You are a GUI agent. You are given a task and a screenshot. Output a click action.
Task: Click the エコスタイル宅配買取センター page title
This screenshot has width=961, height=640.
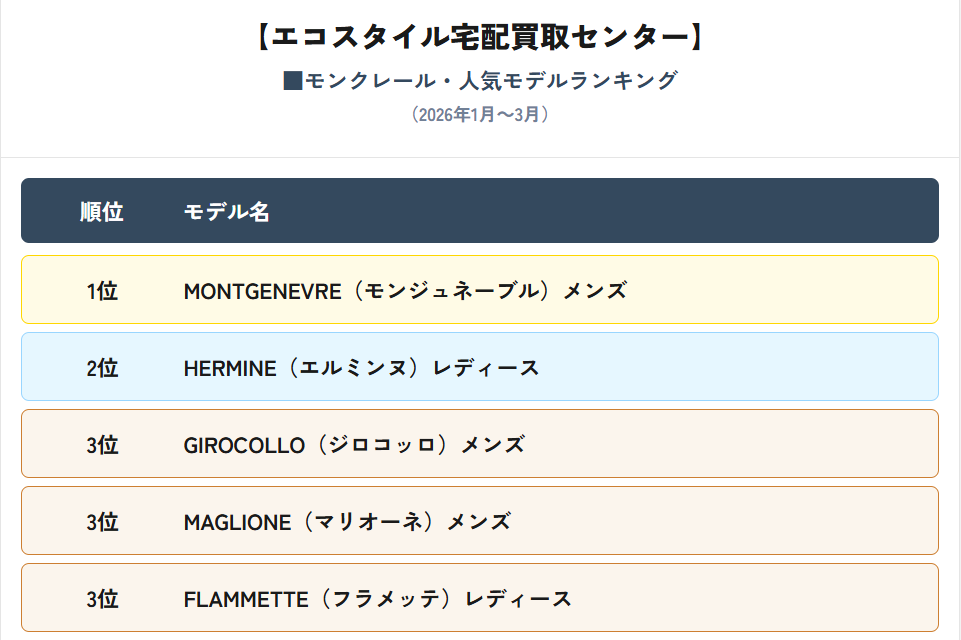tap(480, 37)
